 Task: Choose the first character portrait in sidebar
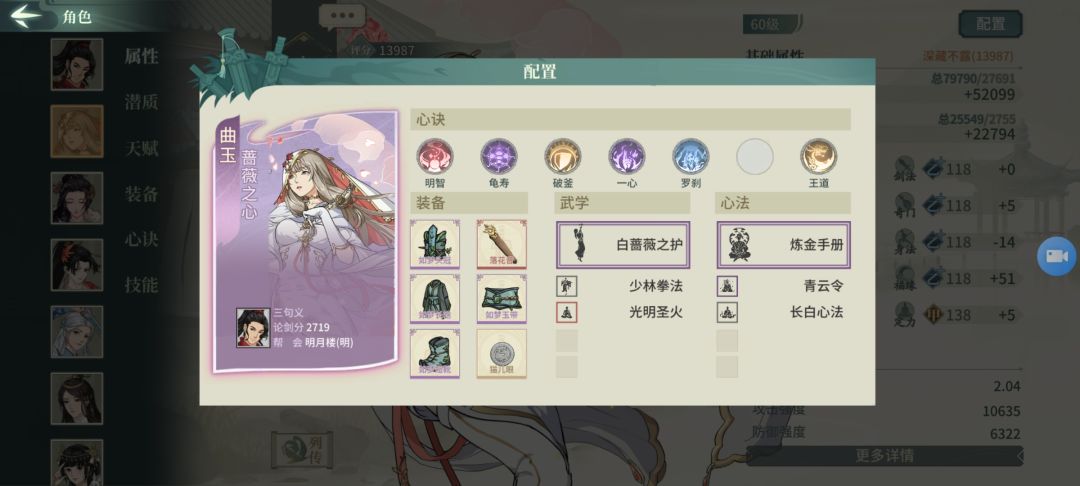click(x=76, y=64)
